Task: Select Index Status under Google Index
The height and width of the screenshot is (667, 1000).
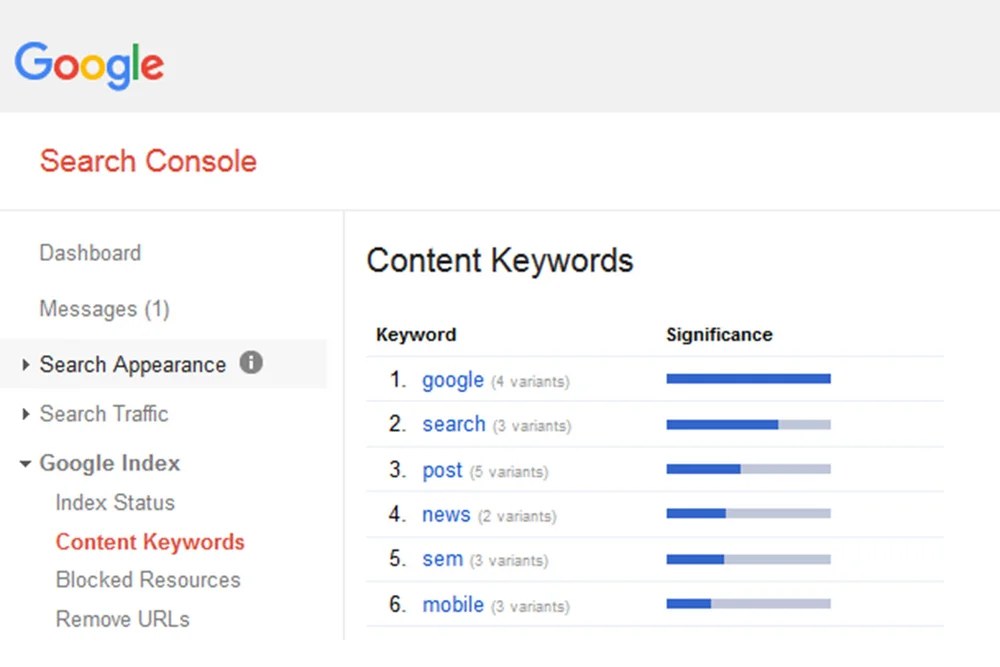Action: pos(115,502)
